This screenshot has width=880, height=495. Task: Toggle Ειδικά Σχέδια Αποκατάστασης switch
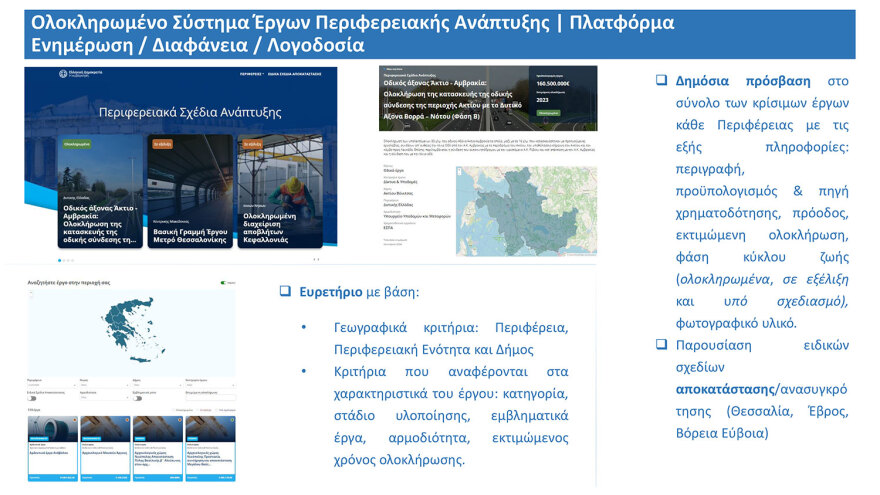tap(32, 398)
